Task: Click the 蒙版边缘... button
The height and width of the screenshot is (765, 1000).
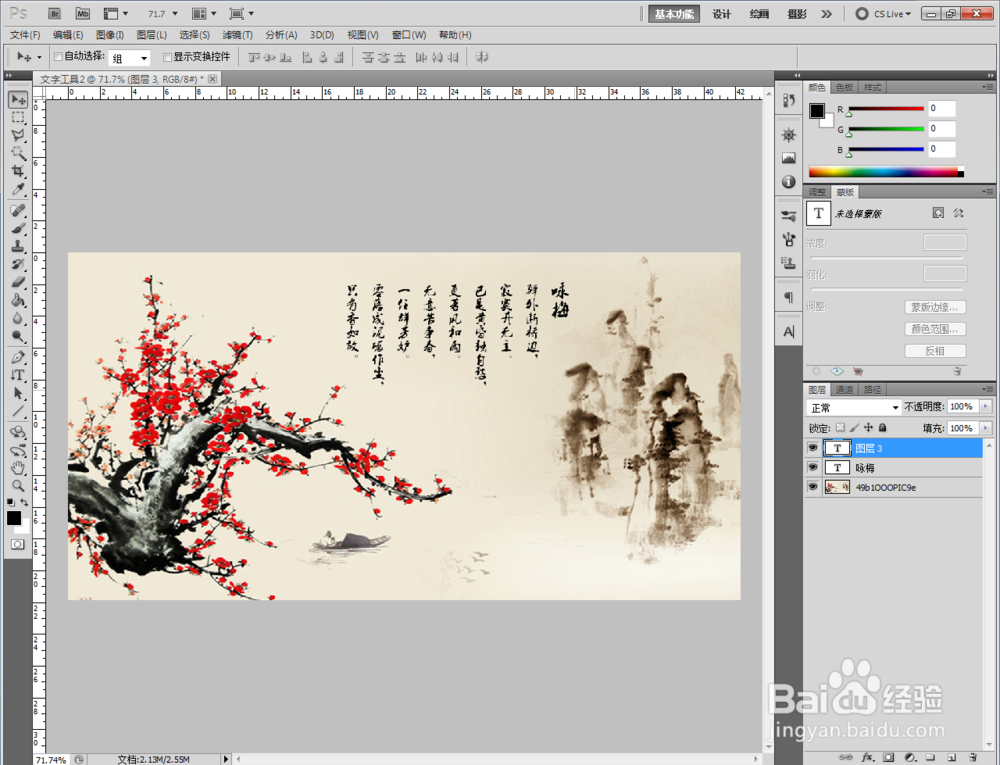Action: pyautogui.click(x=935, y=307)
